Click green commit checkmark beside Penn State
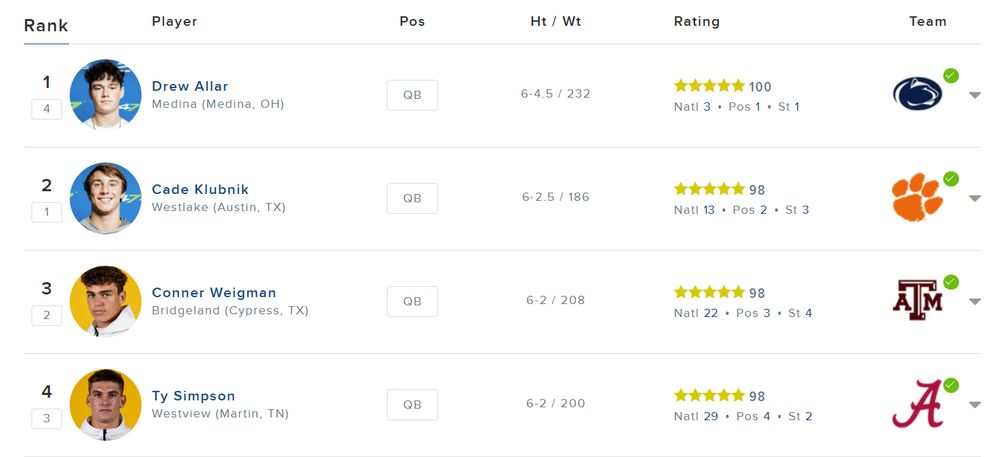 [x=951, y=75]
